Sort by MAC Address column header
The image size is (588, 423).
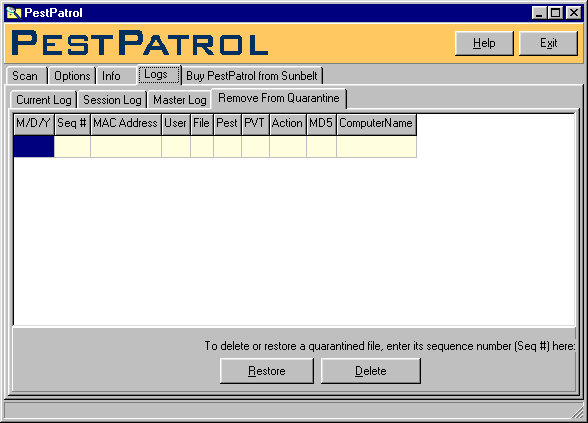126,123
